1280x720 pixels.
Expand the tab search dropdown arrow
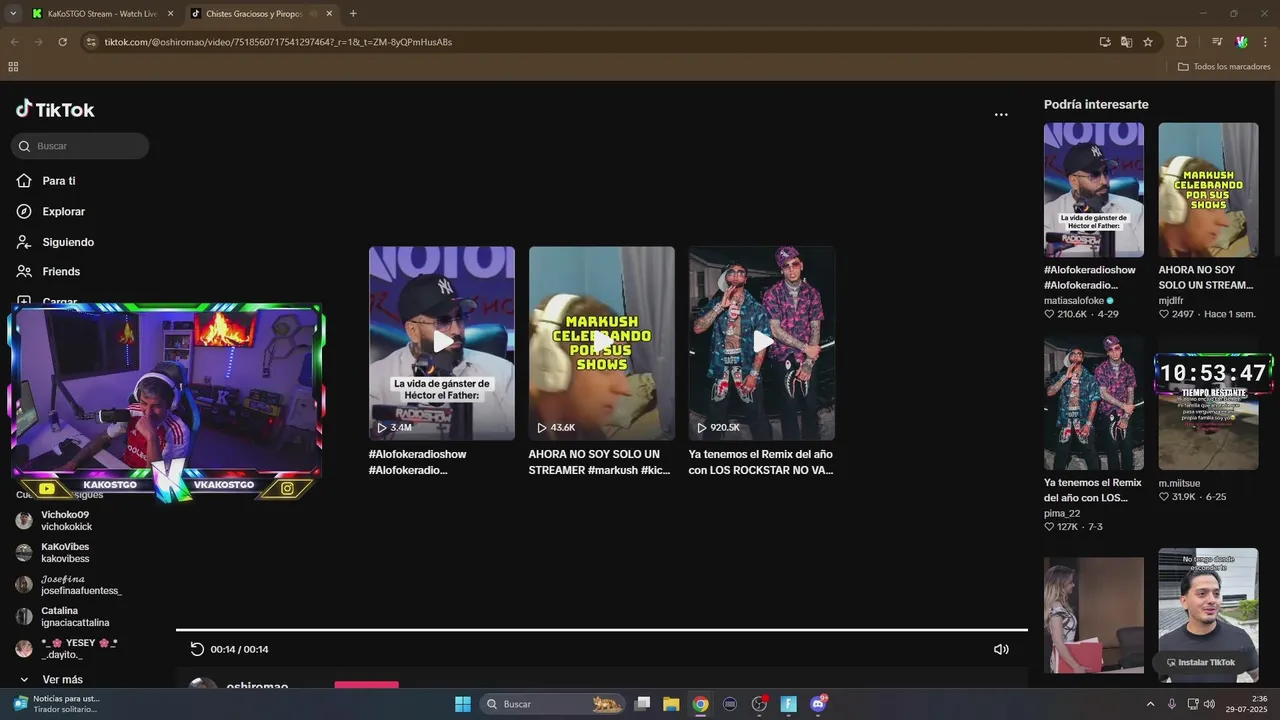click(x=13, y=14)
